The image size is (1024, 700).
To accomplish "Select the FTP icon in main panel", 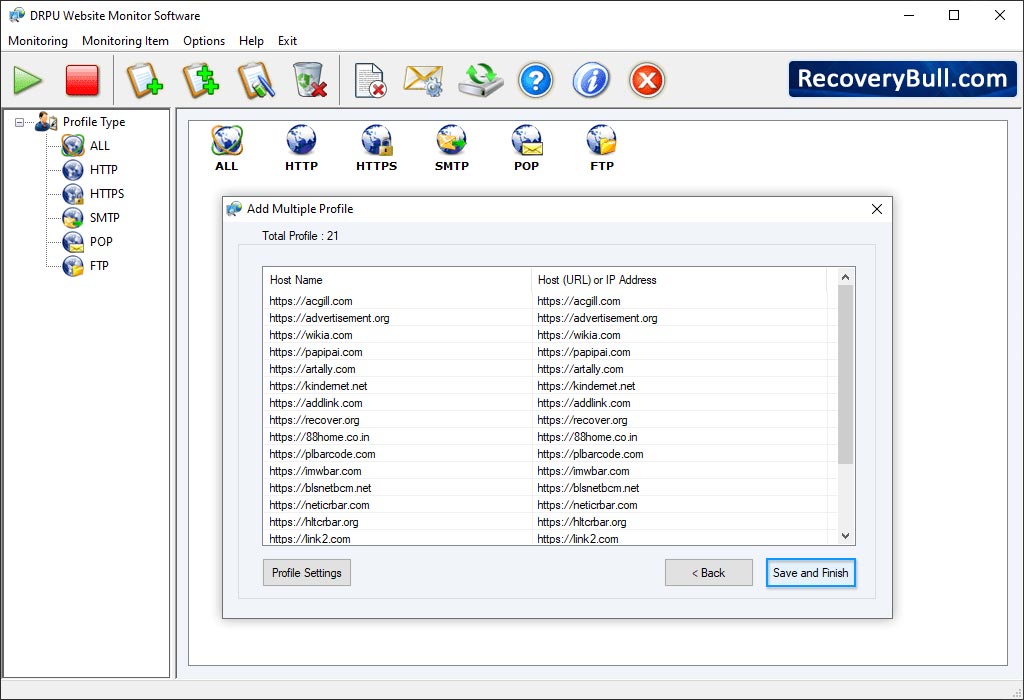I will [x=601, y=148].
